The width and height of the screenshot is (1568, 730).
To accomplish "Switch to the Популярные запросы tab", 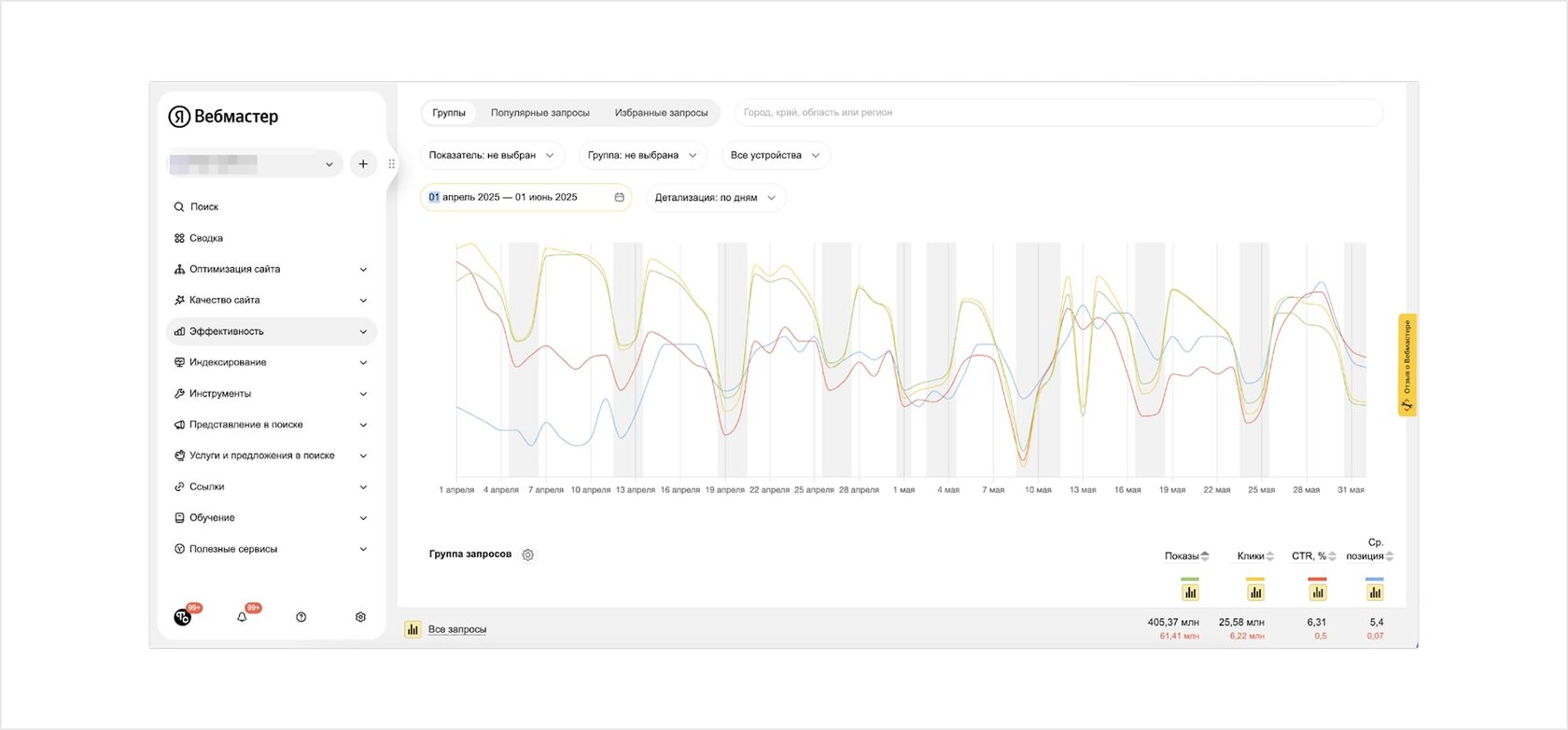I will point(540,113).
